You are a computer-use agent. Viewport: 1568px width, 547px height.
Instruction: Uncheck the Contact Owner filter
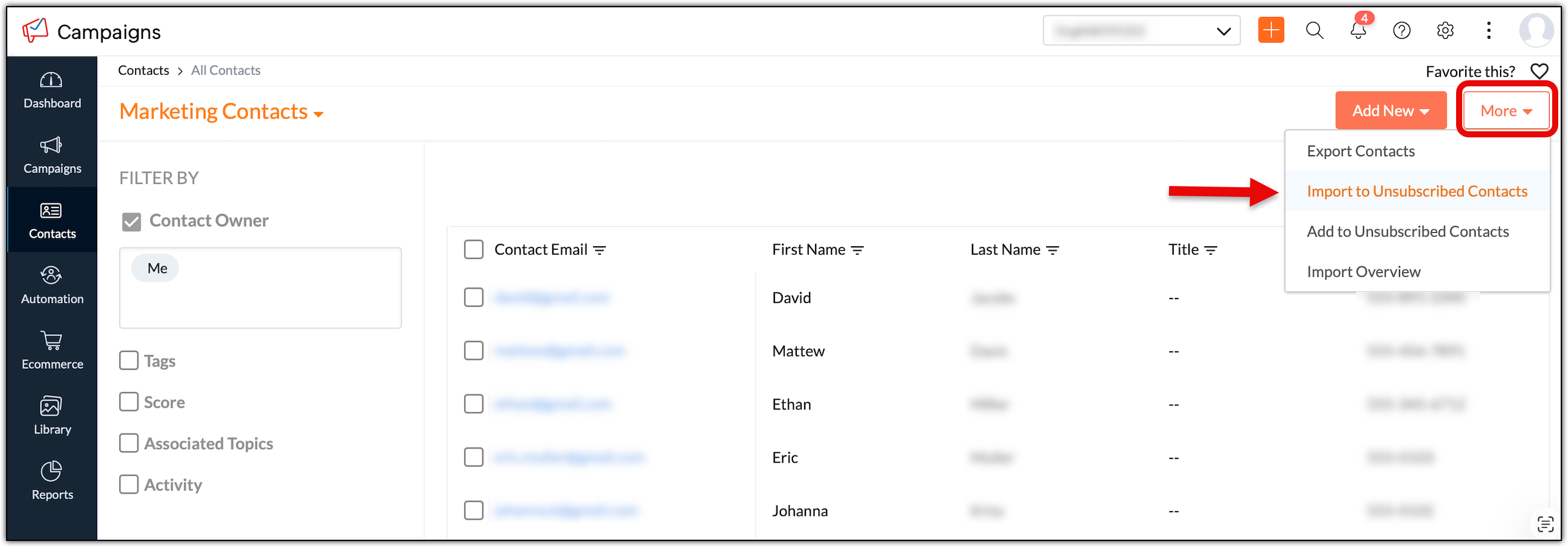pos(131,221)
